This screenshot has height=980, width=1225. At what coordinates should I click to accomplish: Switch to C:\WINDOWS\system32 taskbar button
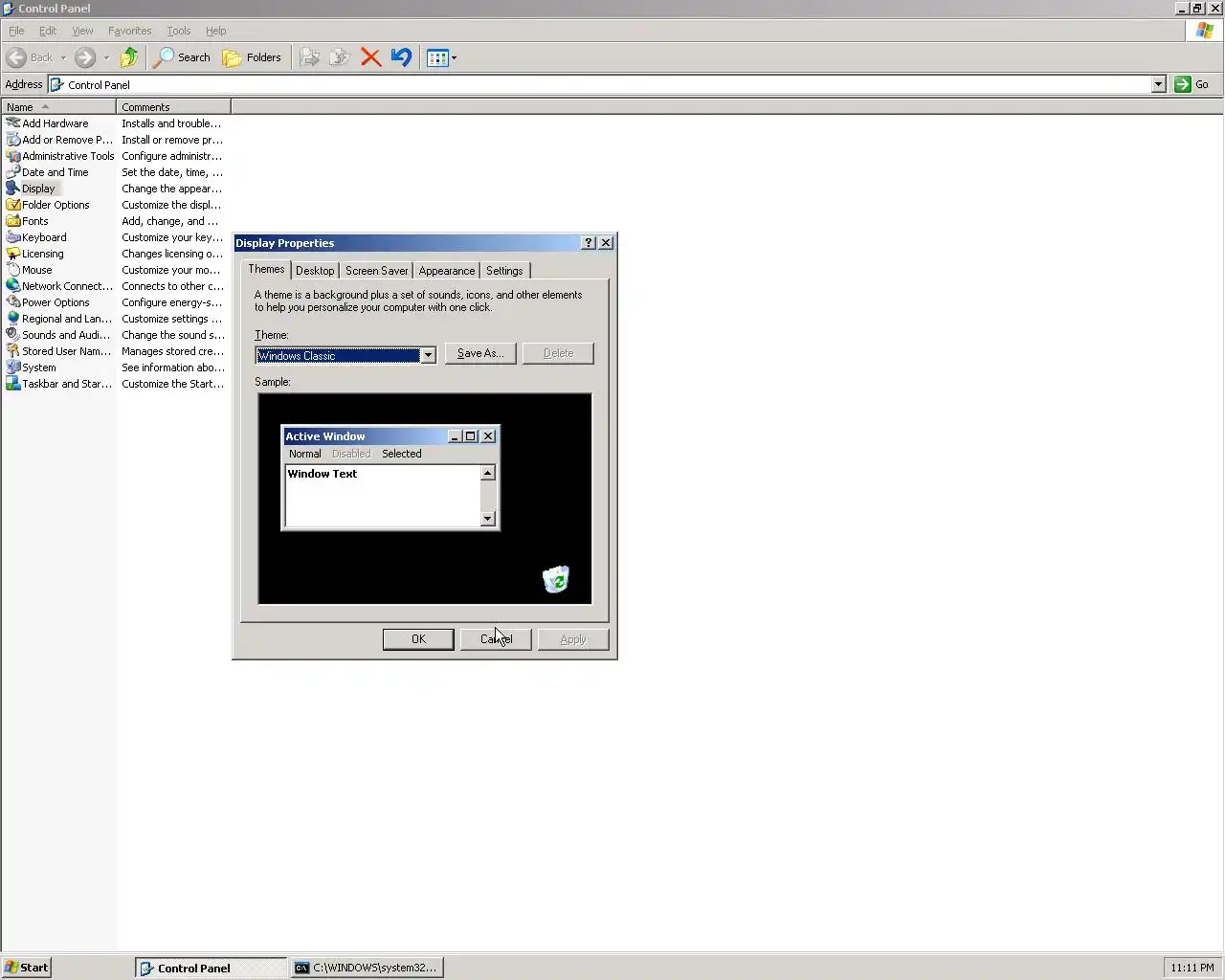367,968
